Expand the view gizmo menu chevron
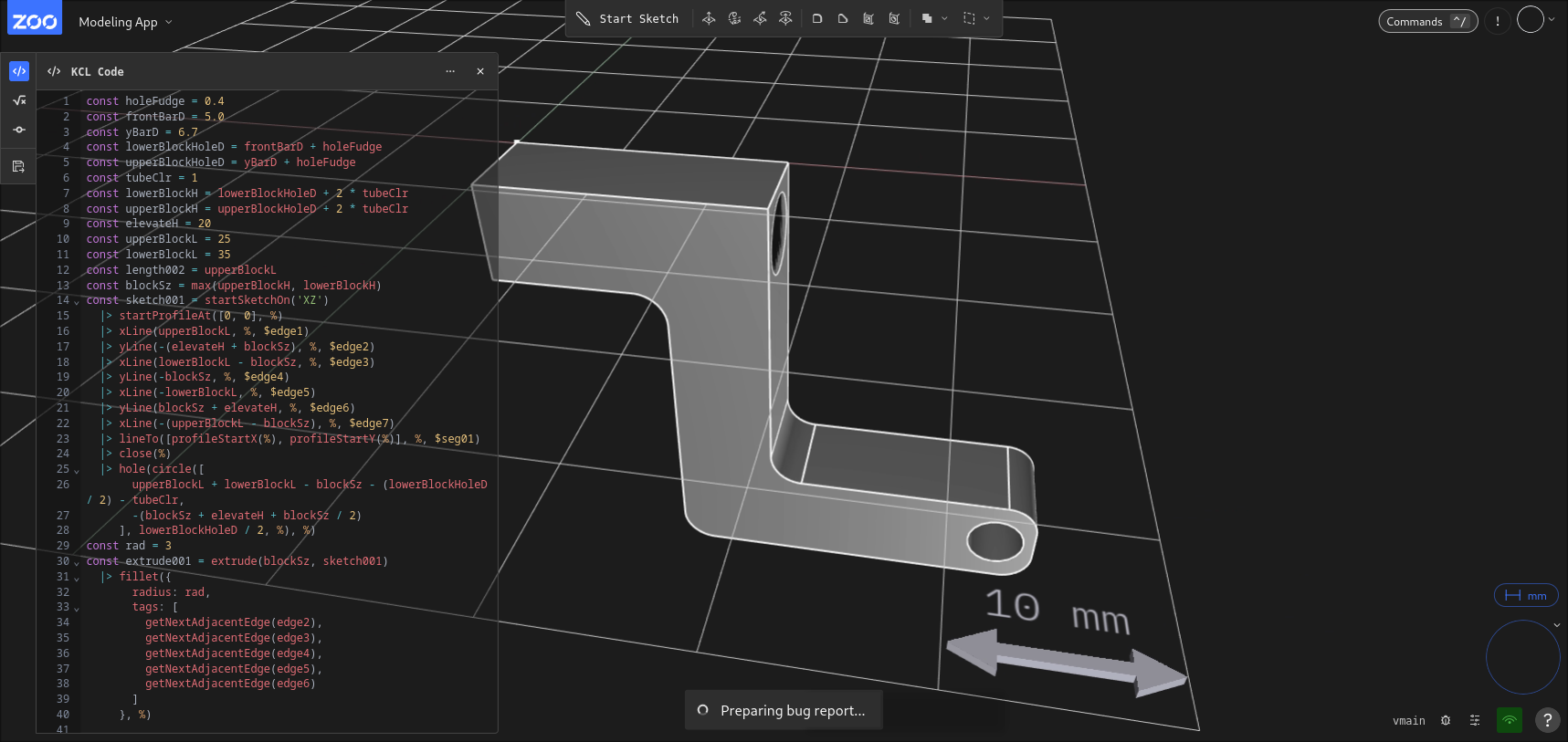 tap(1557, 625)
